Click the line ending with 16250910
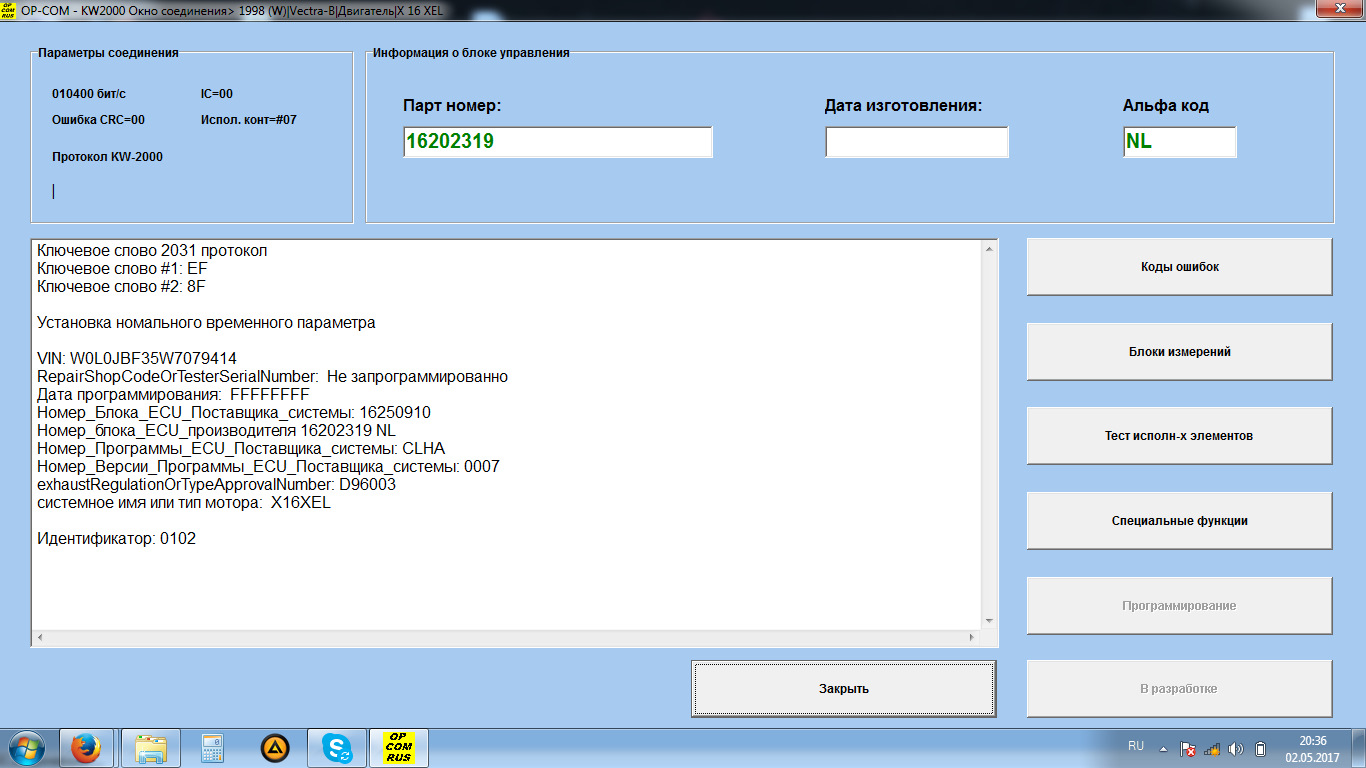Viewport: 1366px width, 768px height. 234,412
